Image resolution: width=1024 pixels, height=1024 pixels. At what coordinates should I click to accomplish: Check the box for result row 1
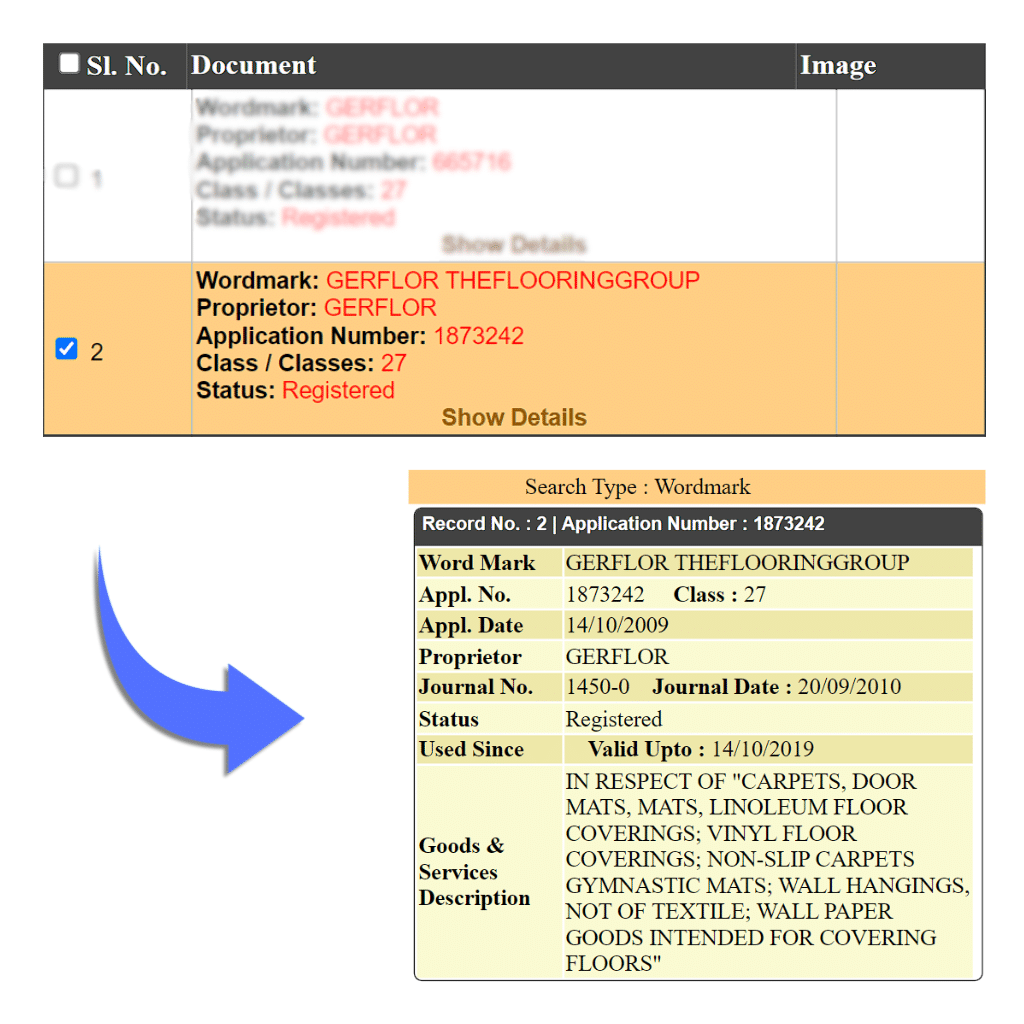[66, 177]
